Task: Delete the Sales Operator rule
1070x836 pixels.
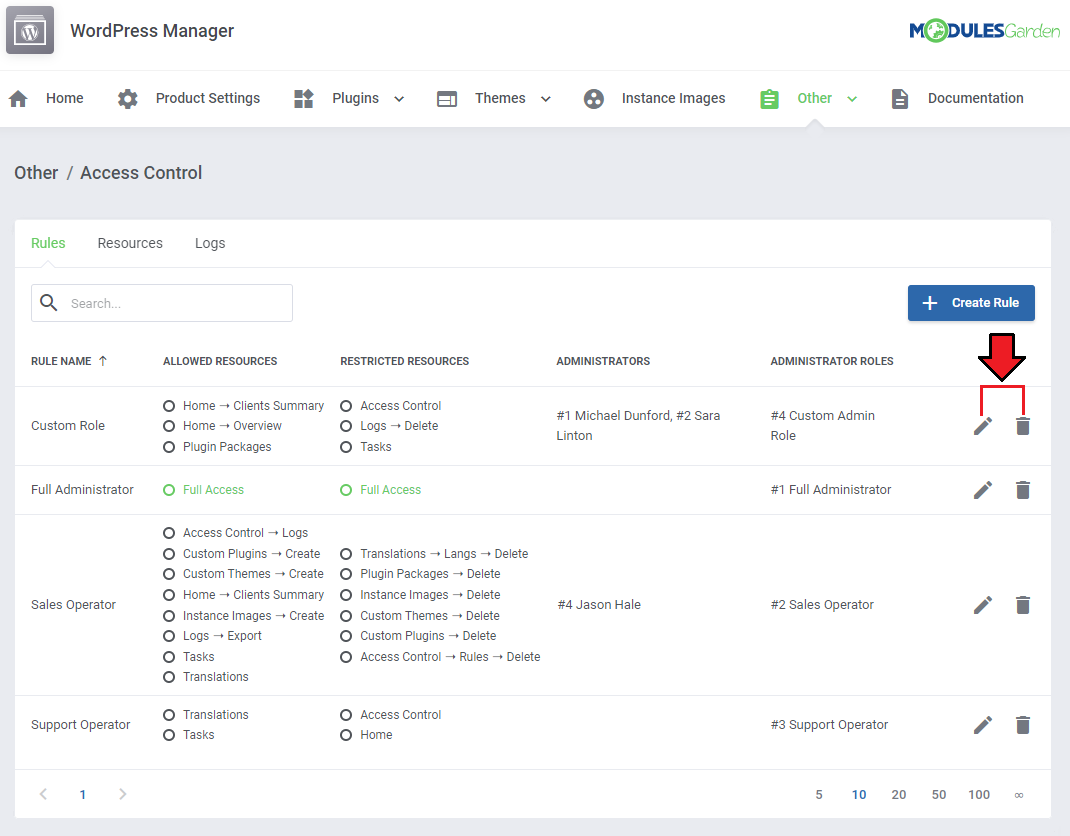Action: click(1022, 605)
